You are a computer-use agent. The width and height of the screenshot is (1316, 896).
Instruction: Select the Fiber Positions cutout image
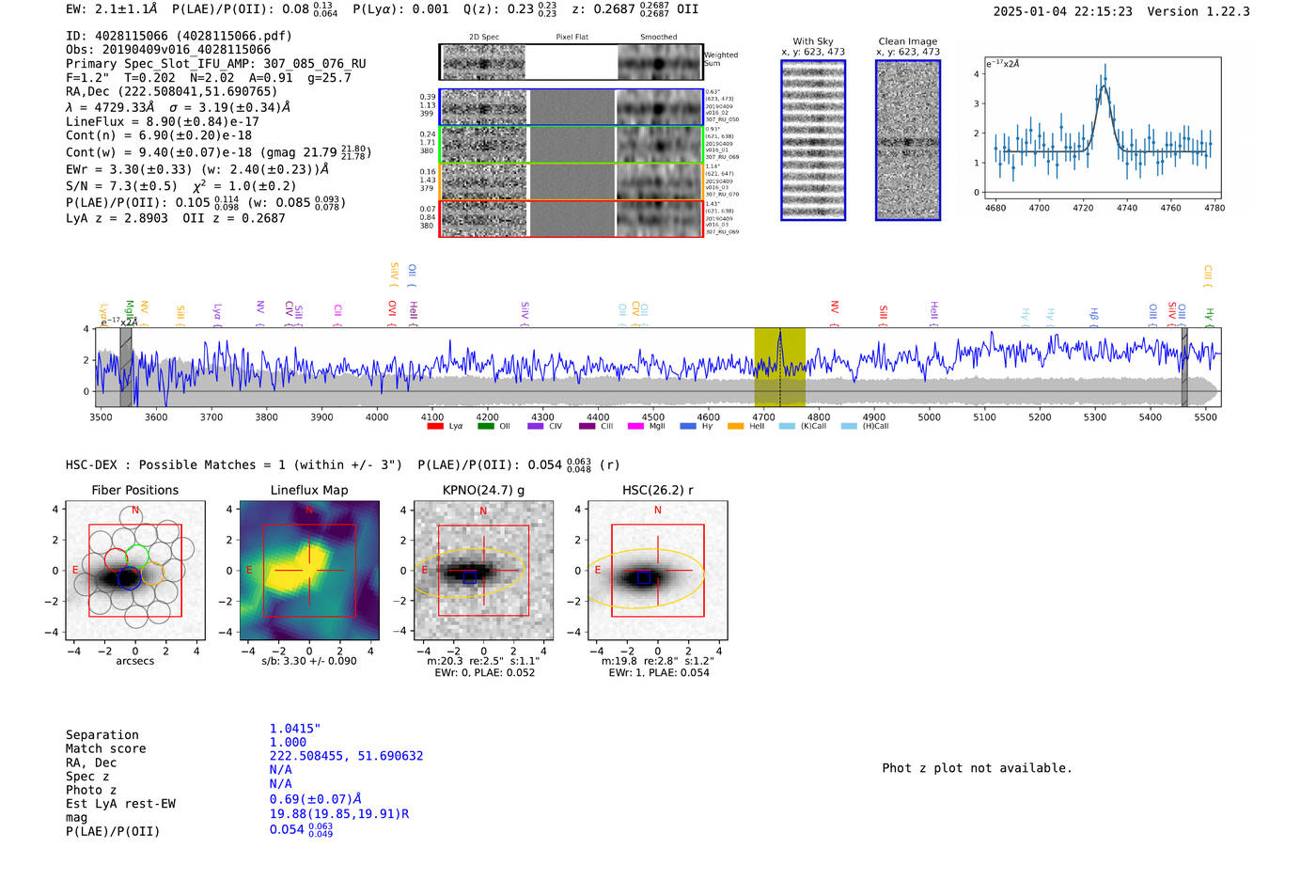[134, 572]
